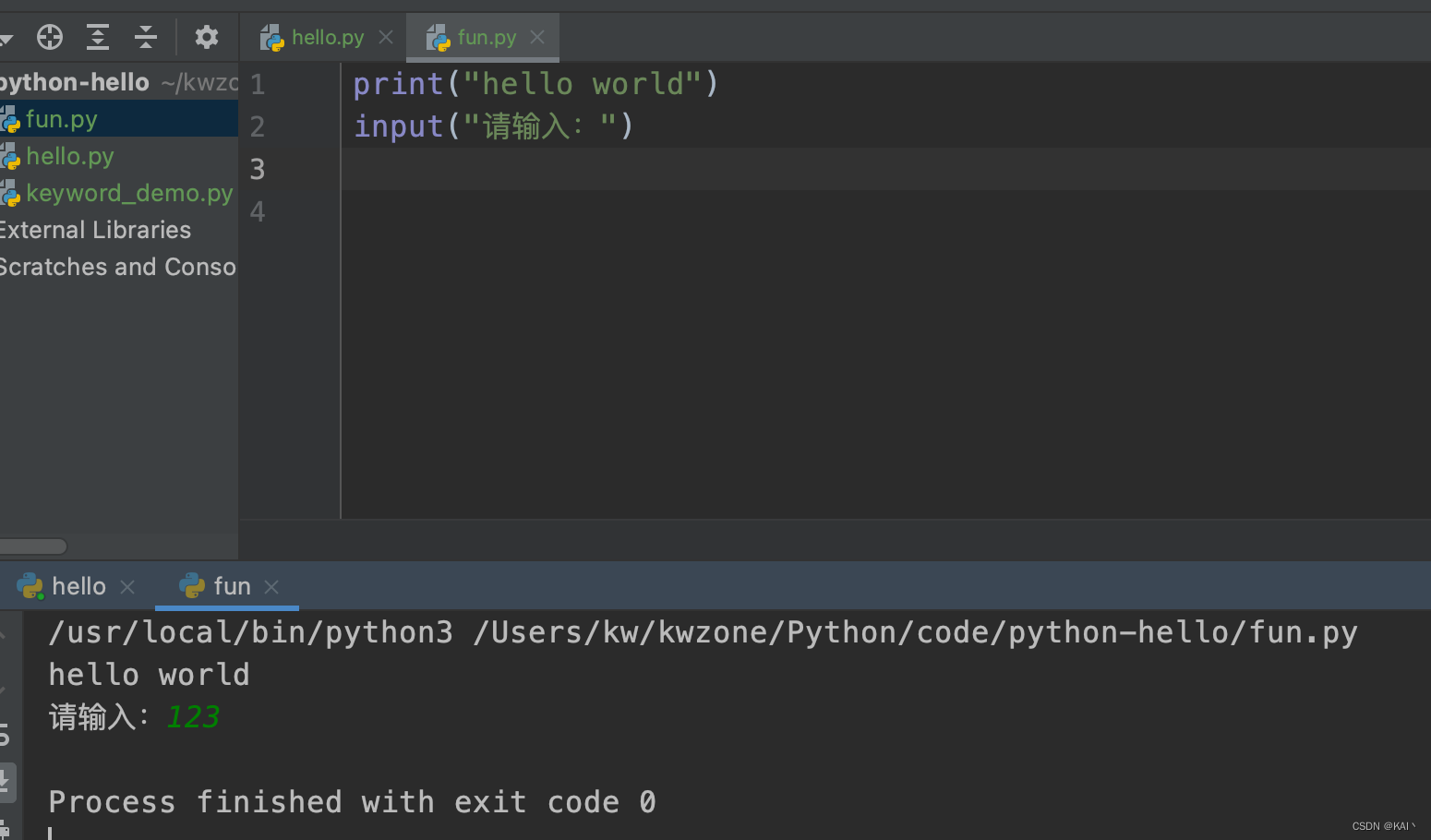
Task: Close the fun run tab
Action: (271, 587)
